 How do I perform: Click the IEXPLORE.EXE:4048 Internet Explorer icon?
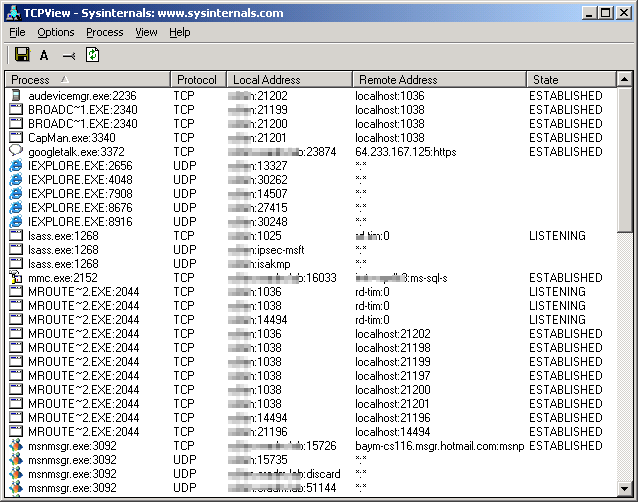[x=16, y=179]
